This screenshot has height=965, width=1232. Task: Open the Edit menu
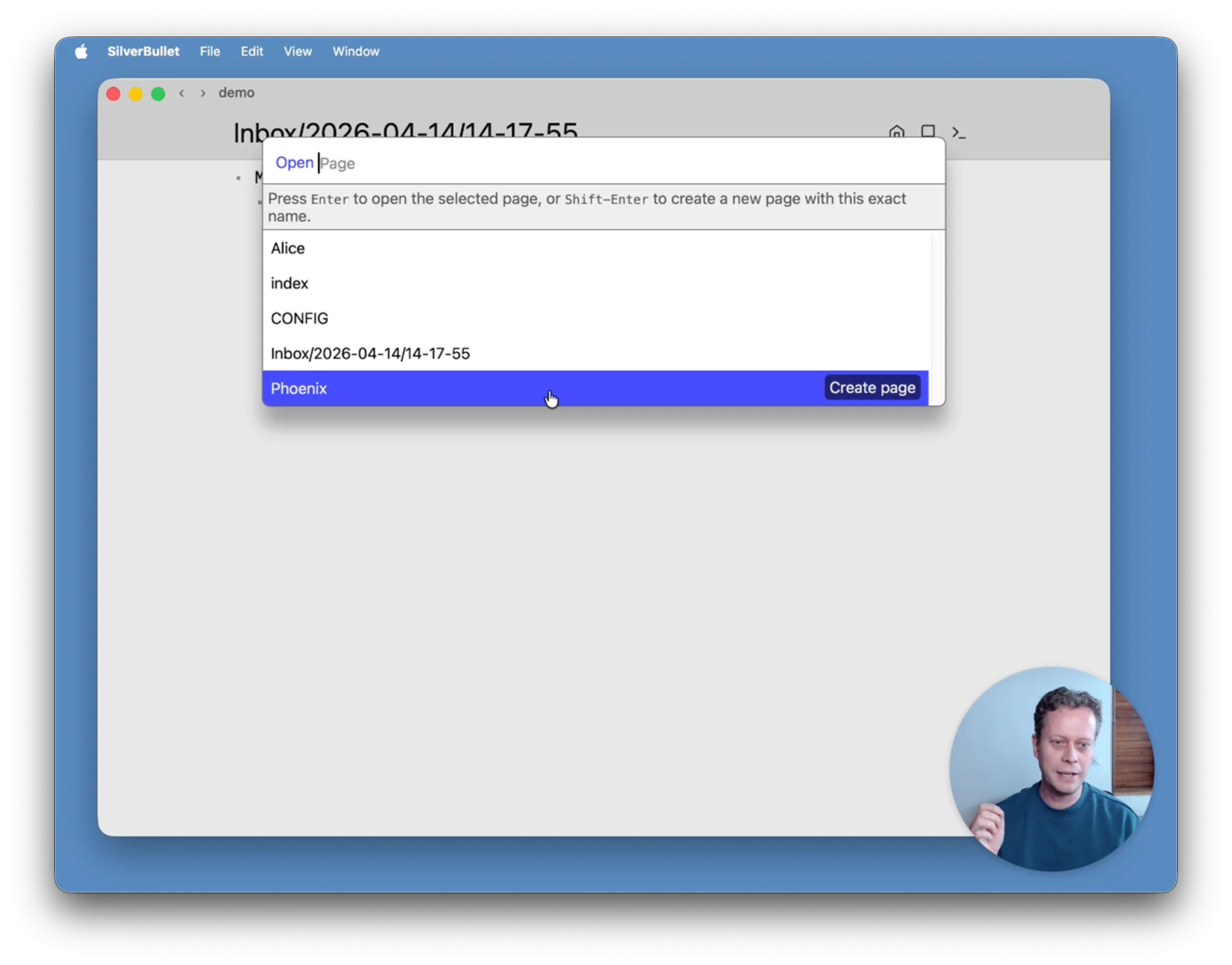pyautogui.click(x=251, y=52)
